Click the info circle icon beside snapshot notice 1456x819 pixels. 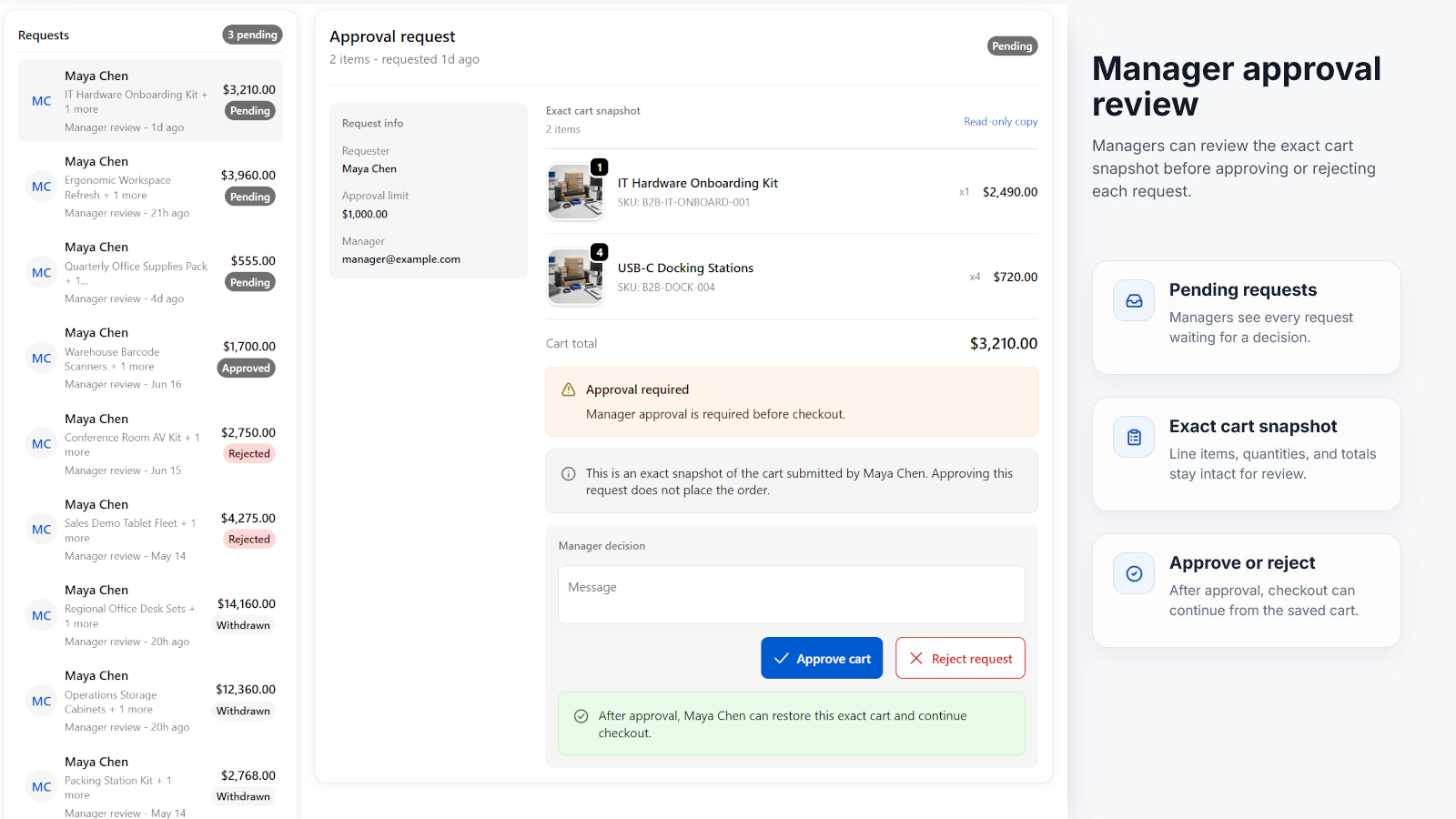pyautogui.click(x=569, y=473)
